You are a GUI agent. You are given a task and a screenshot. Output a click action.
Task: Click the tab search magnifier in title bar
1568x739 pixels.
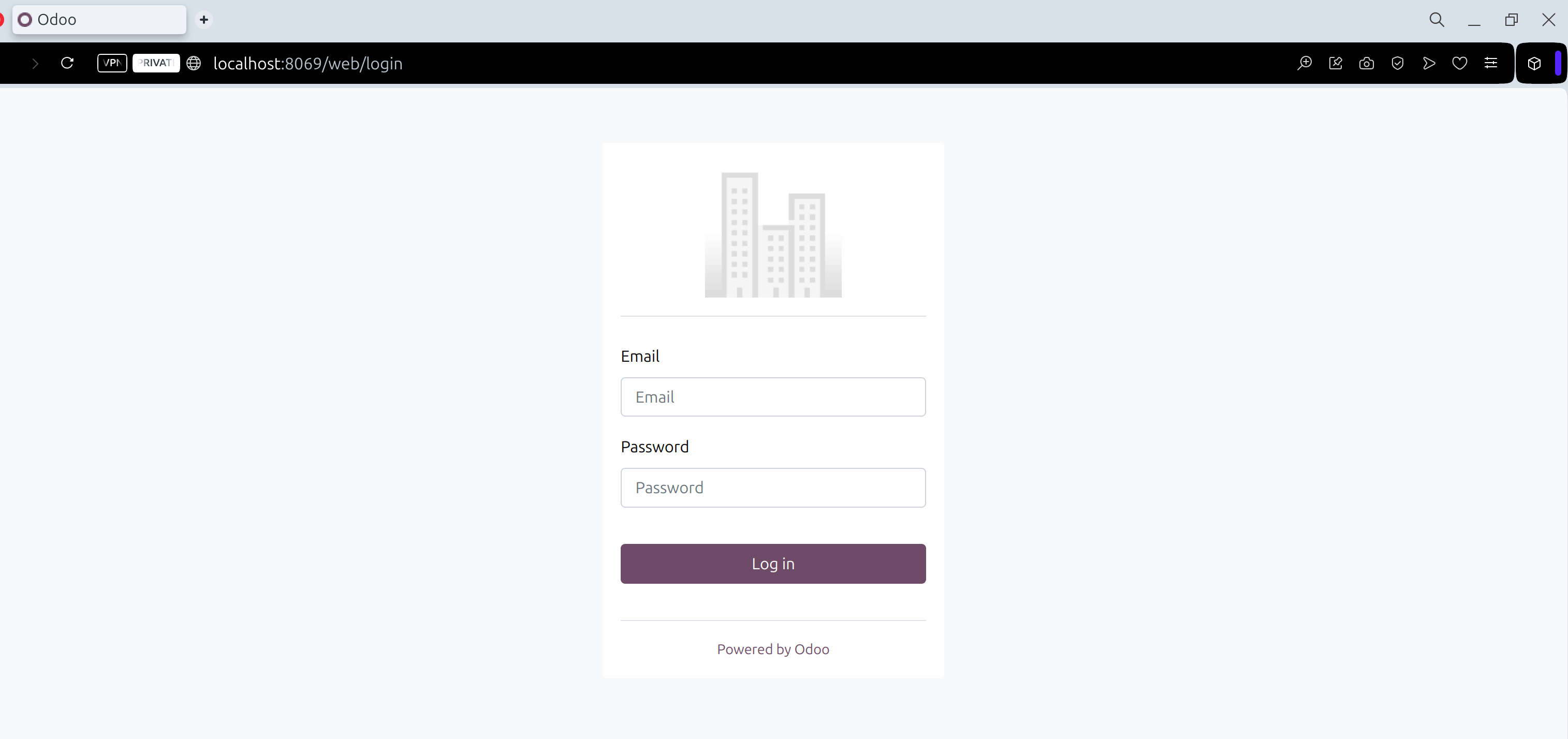1437,20
